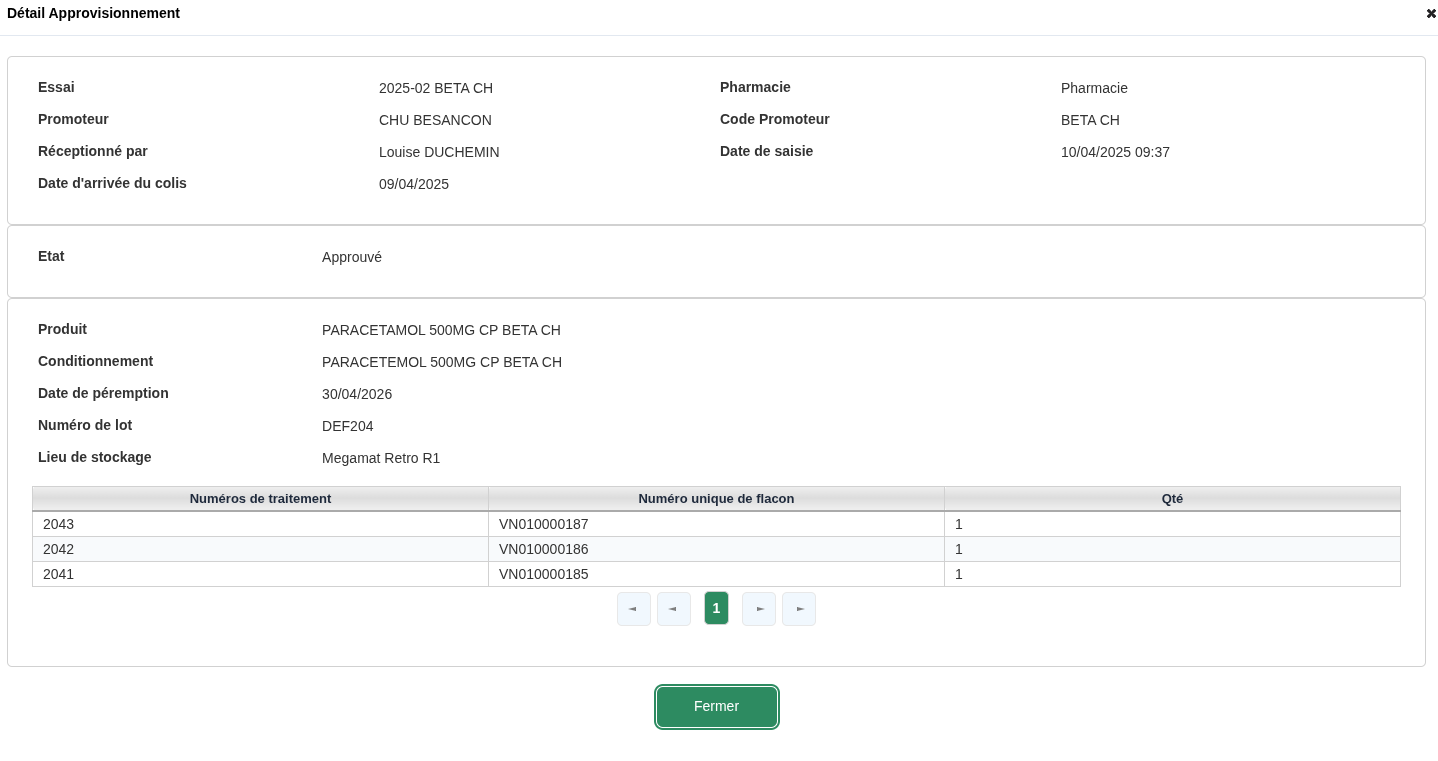
Task: Click the product name PARACETAMOL 500MG CP BETA CH
Action: [x=441, y=330]
